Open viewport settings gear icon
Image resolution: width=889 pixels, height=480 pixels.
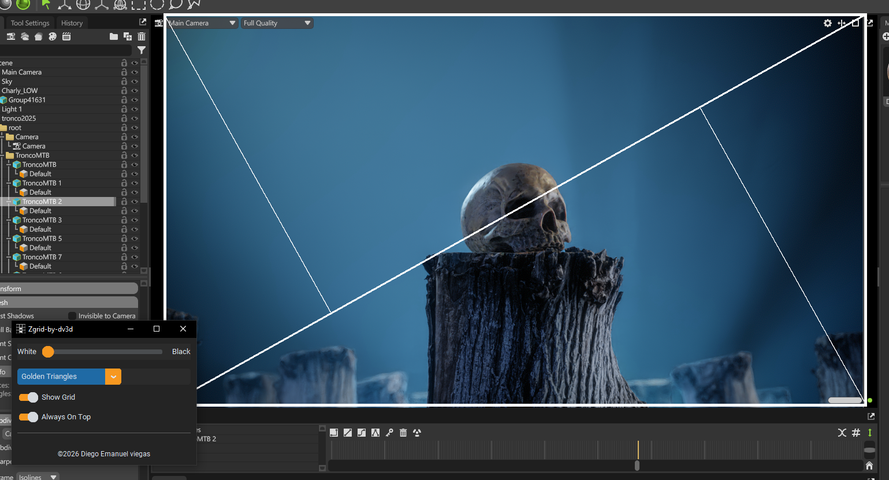click(827, 23)
